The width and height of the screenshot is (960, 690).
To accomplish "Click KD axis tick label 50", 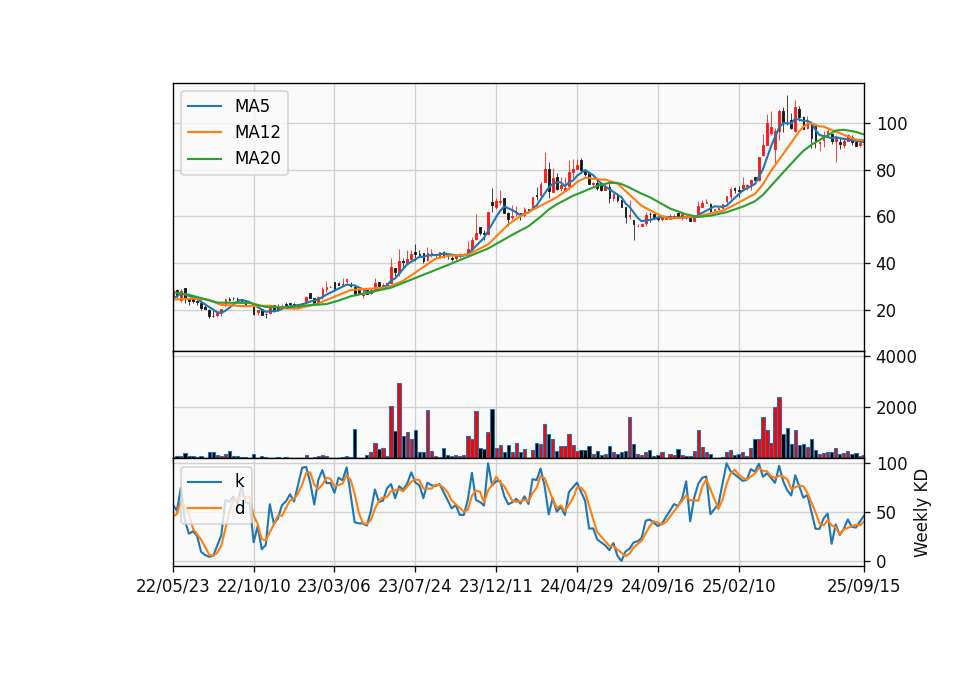I will 886,513.
